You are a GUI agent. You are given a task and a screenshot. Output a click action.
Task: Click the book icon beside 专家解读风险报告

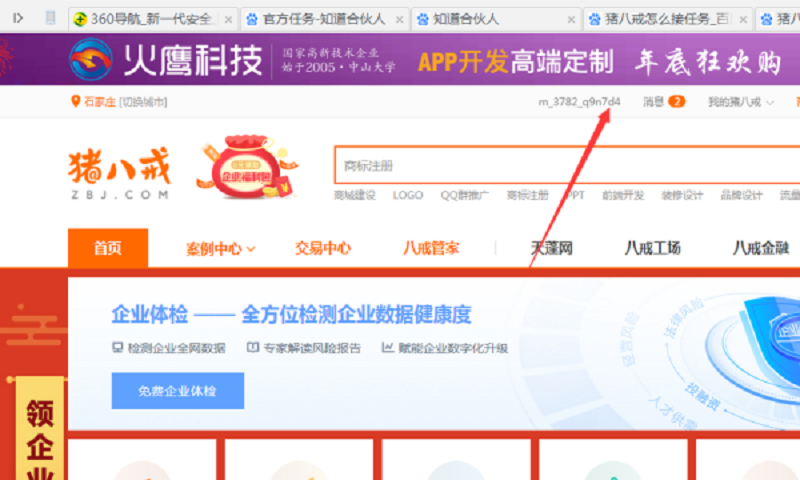point(253,347)
